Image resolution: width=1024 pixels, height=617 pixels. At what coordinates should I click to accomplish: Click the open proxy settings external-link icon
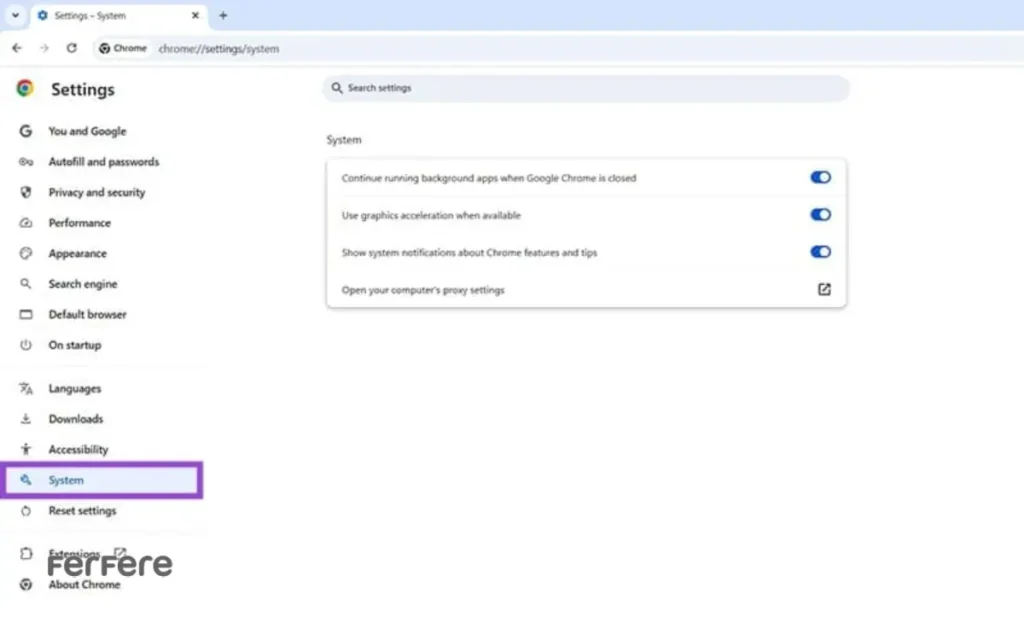pyautogui.click(x=824, y=290)
